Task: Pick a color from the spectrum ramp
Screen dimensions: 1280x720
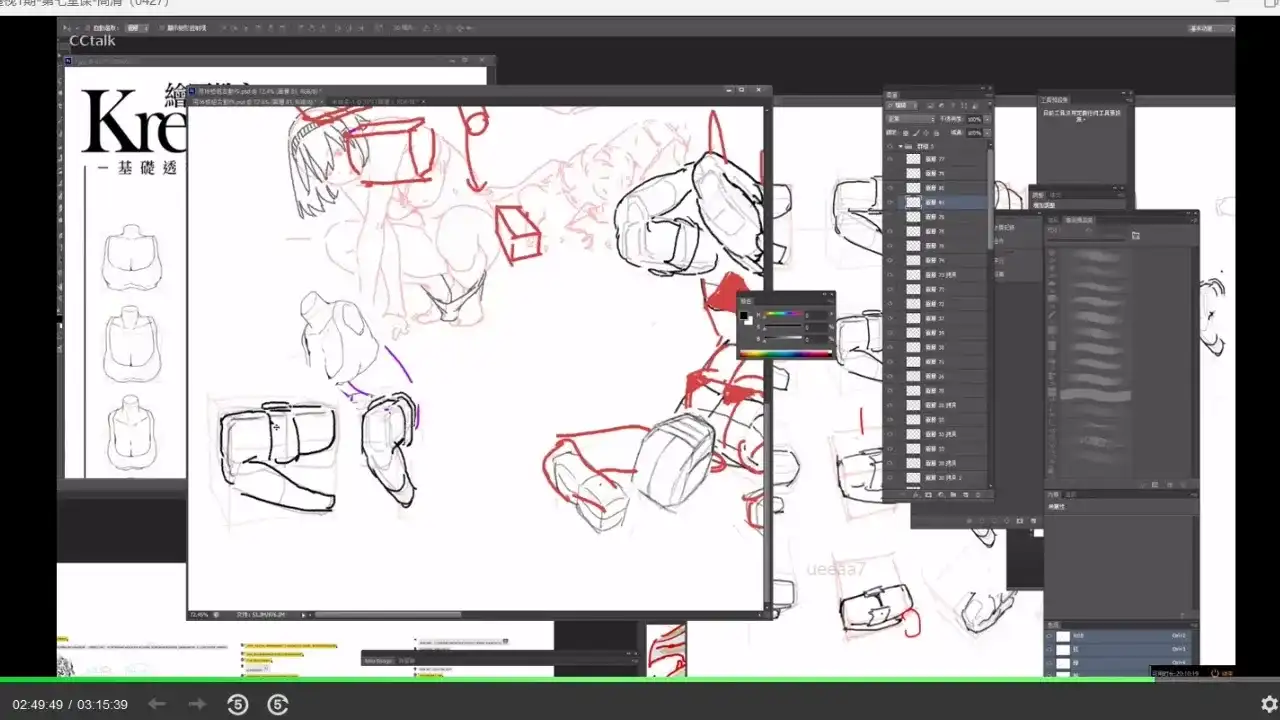Action: click(x=785, y=353)
